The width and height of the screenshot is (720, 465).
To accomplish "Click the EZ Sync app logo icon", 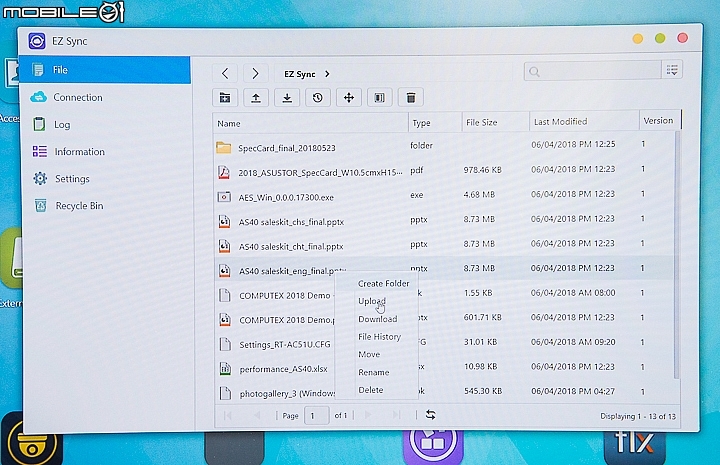I will point(37,41).
